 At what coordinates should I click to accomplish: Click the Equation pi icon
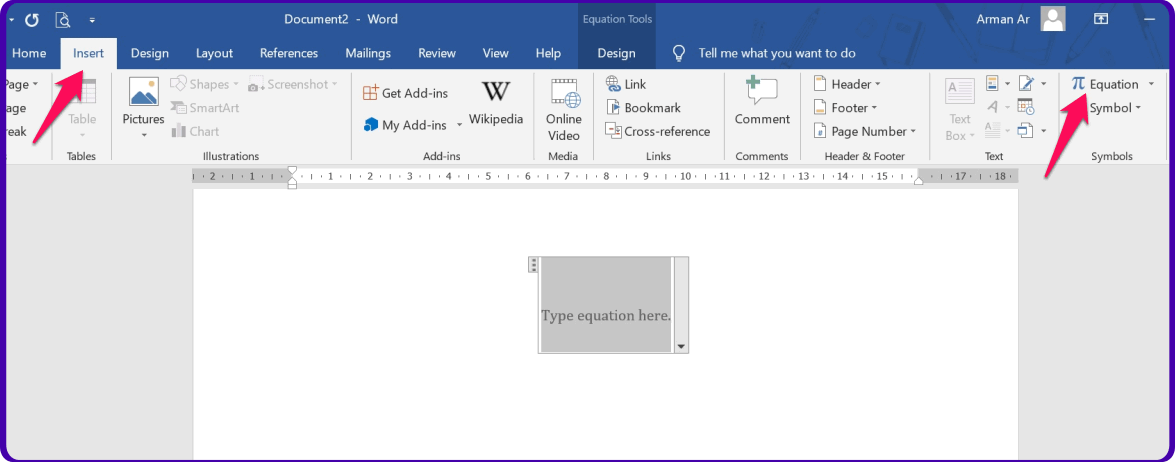pyautogui.click(x=1078, y=84)
